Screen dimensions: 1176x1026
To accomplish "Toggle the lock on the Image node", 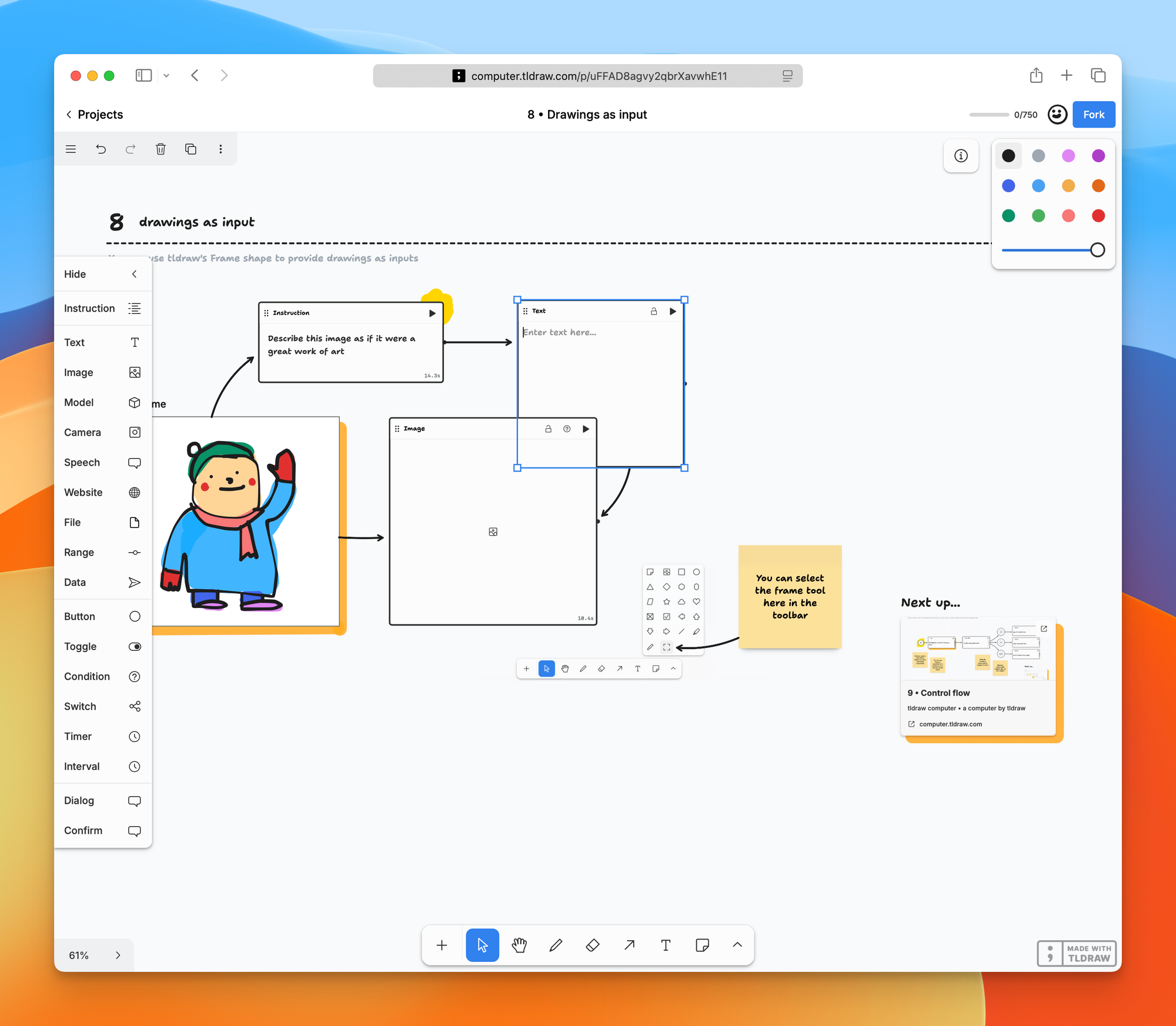I will pos(548,429).
